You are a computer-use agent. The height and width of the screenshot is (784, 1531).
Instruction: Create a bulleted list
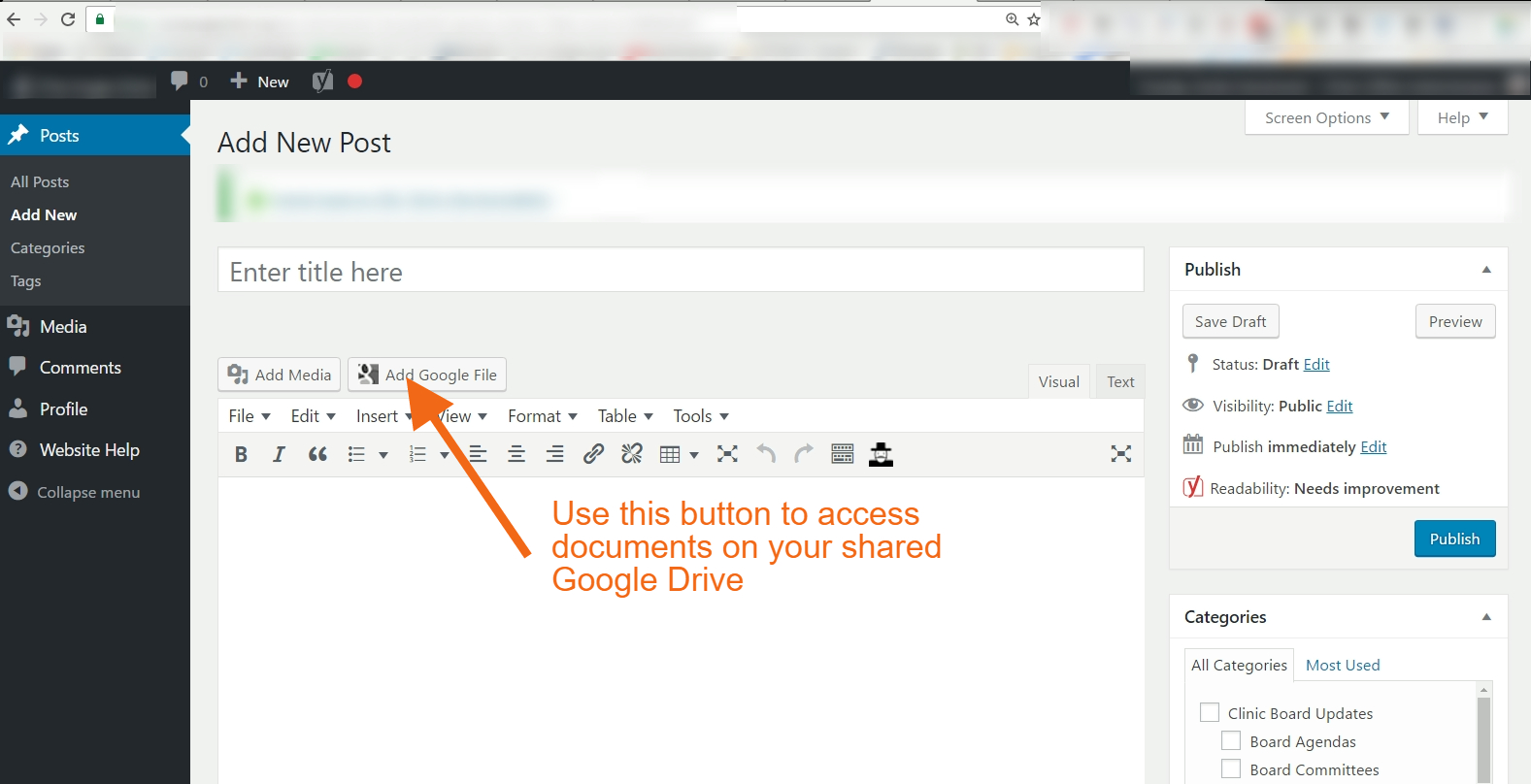356,454
